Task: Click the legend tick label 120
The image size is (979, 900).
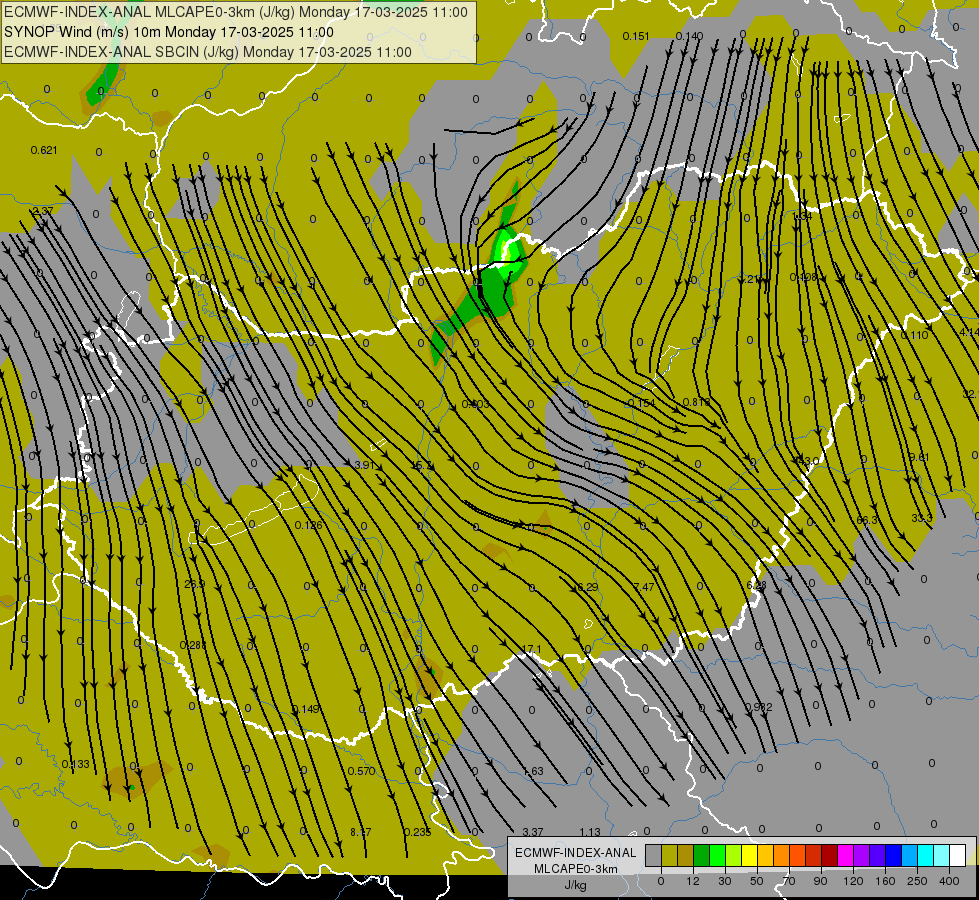Action: (853, 881)
